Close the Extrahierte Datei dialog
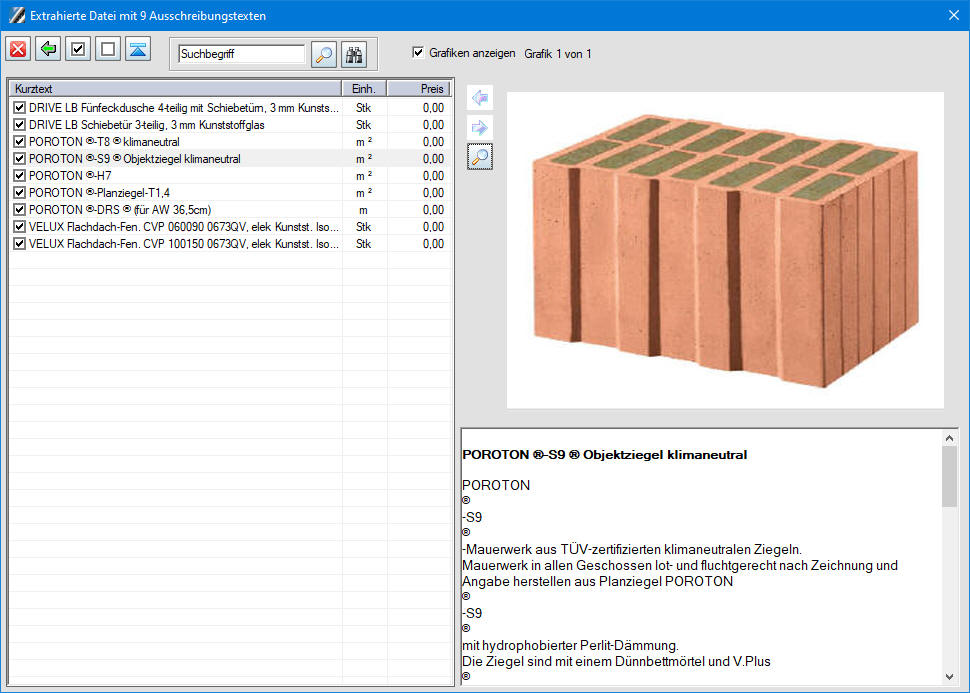 point(954,15)
